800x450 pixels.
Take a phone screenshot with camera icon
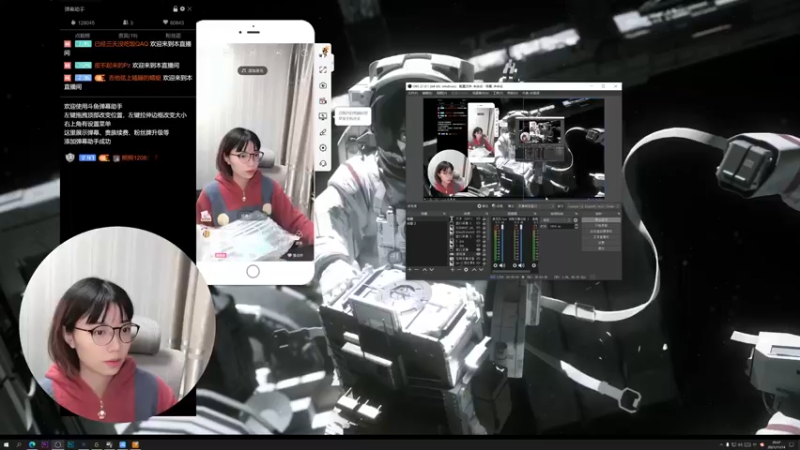pos(323,85)
